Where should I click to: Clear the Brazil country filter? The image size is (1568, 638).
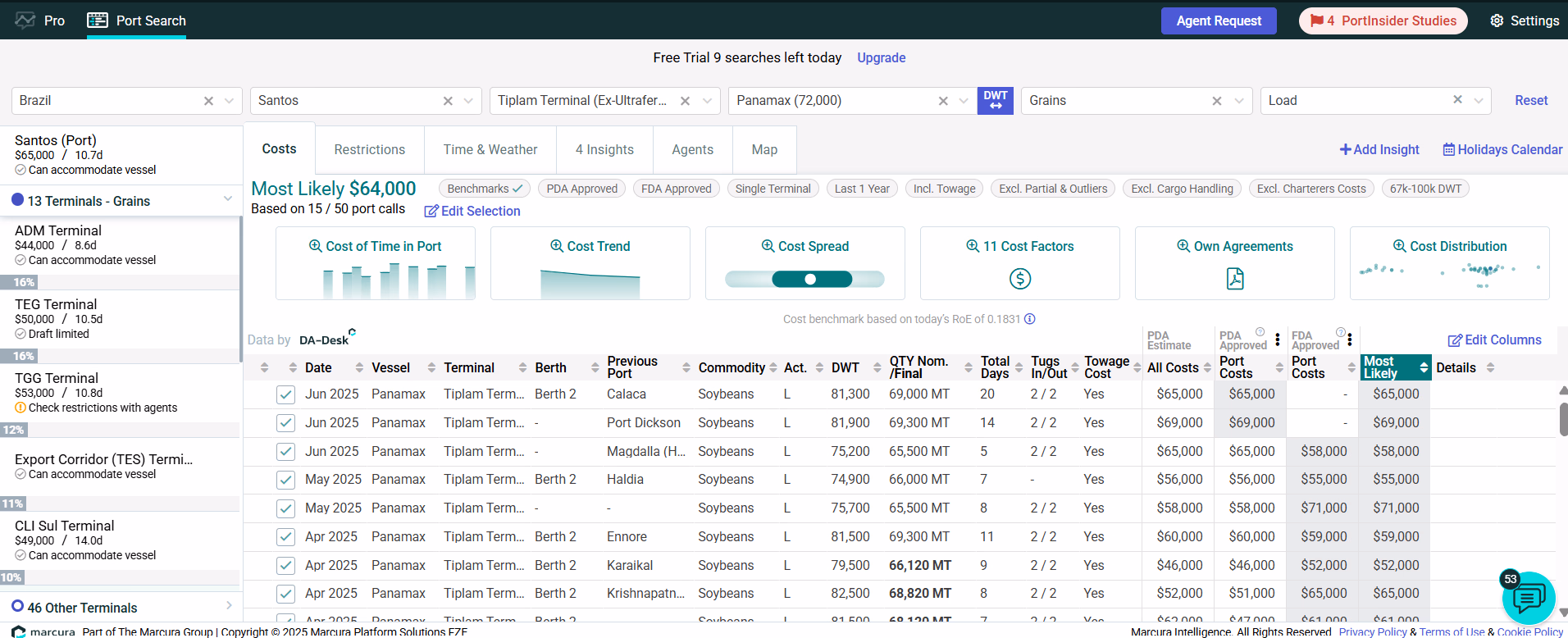point(208,101)
